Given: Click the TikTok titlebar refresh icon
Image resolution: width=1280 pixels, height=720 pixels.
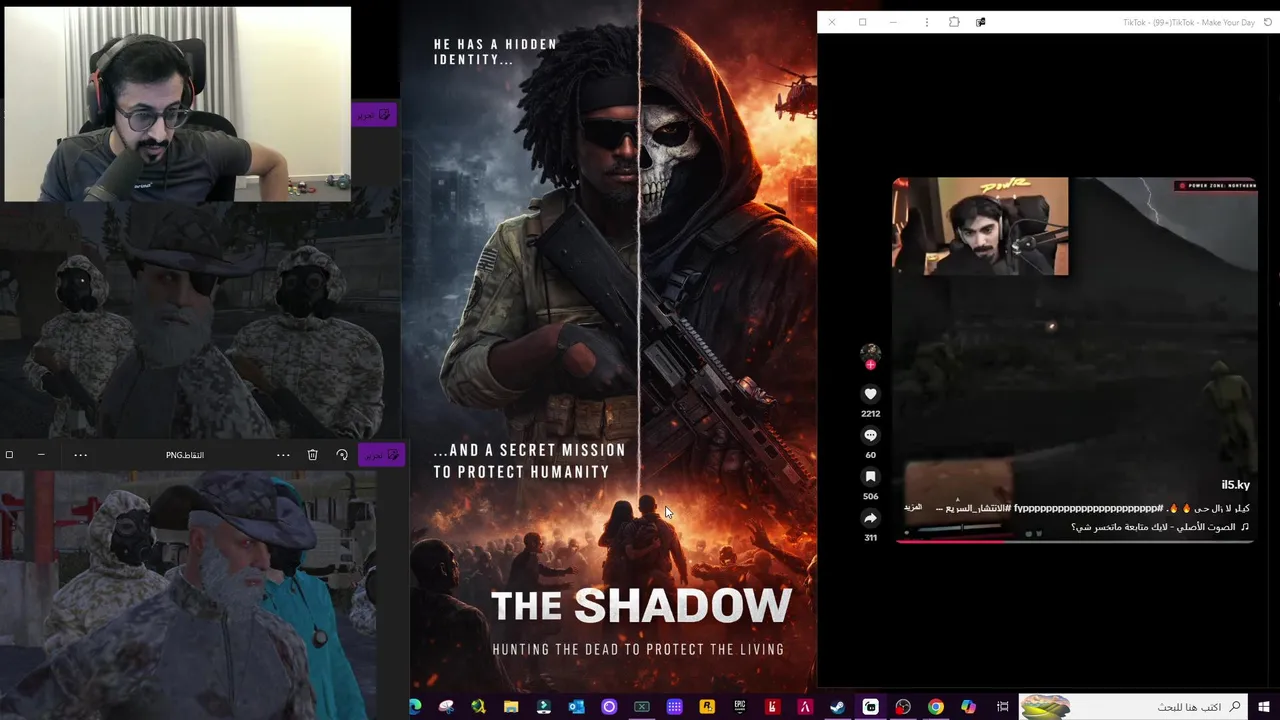Looking at the screenshot, I should (1268, 22).
